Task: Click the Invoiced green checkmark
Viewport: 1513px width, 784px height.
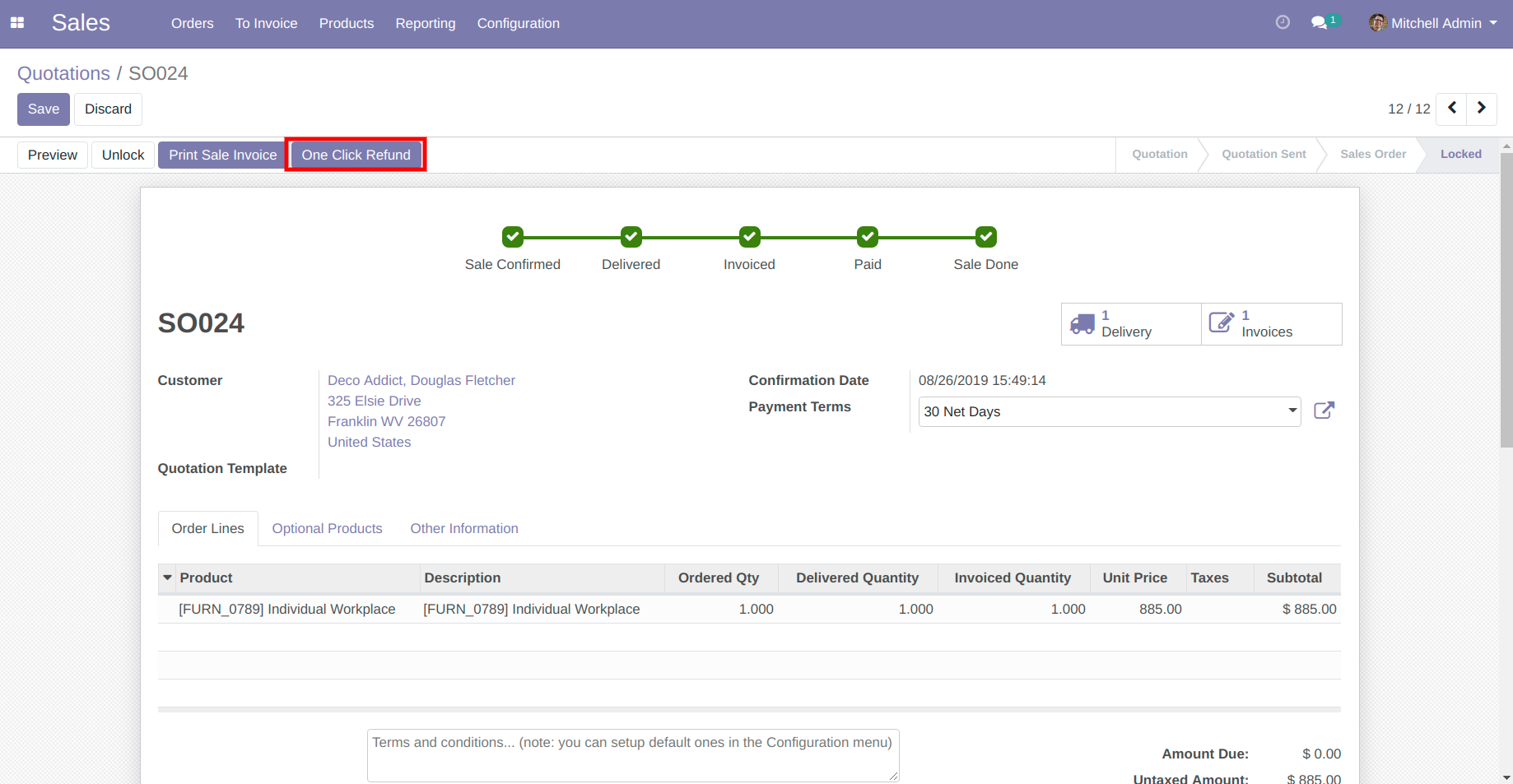Action: (749, 237)
